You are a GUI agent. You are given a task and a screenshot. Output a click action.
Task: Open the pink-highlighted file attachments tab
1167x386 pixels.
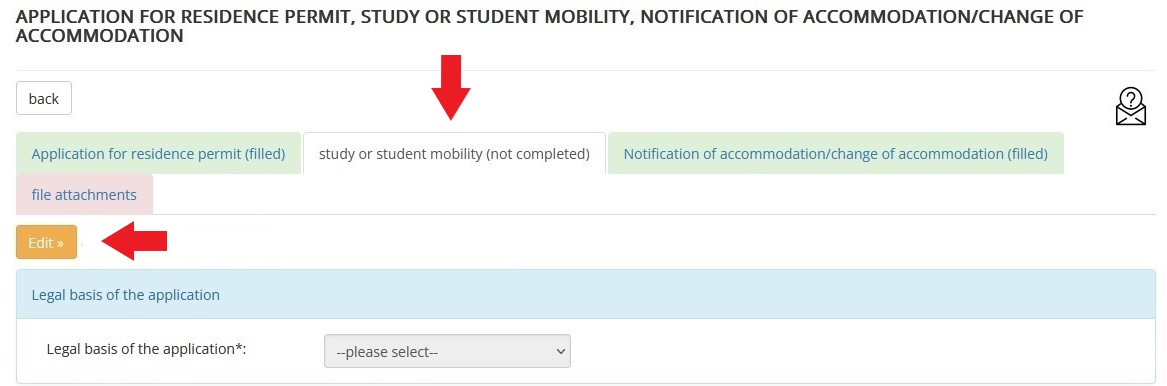[84, 195]
